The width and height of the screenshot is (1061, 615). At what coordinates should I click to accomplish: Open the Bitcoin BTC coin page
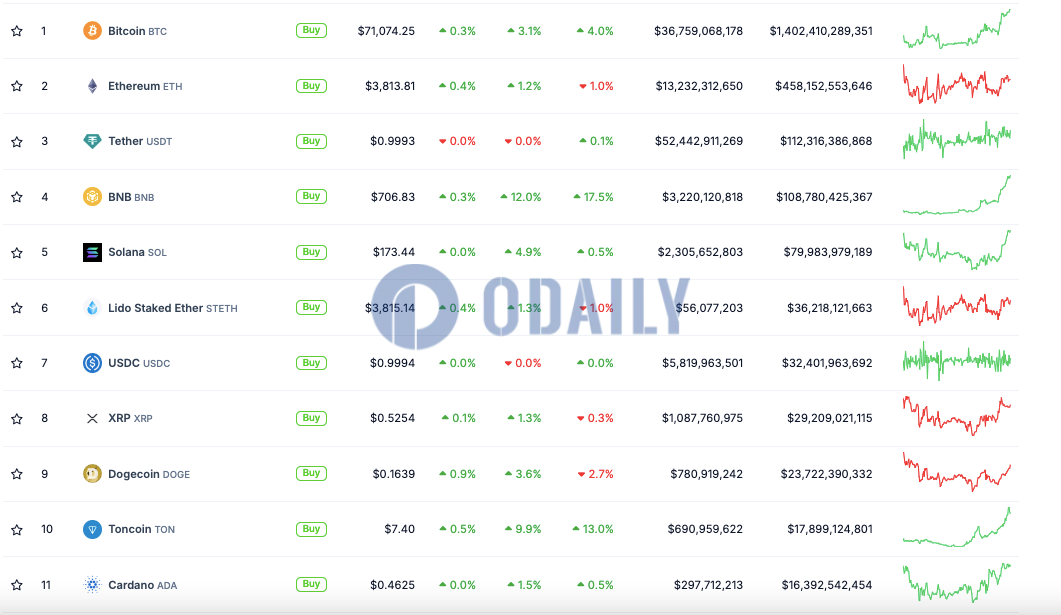(137, 31)
